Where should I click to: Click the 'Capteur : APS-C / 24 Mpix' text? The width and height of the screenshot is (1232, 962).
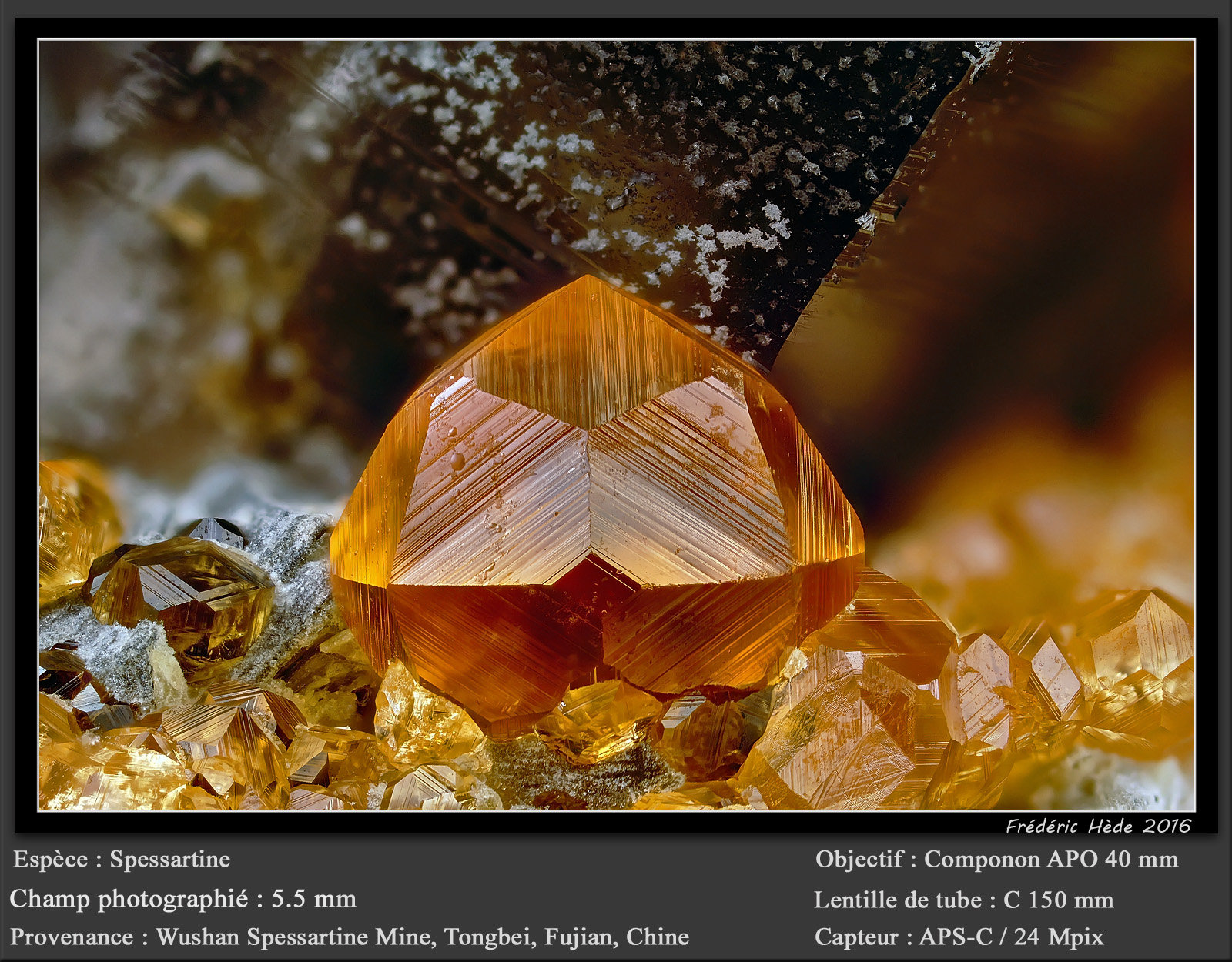click(x=959, y=937)
